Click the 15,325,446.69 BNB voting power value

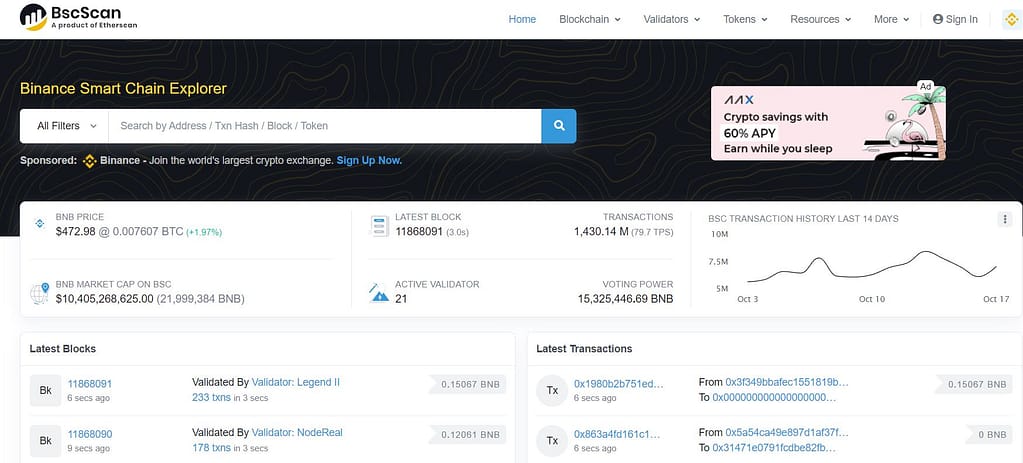(x=625, y=299)
